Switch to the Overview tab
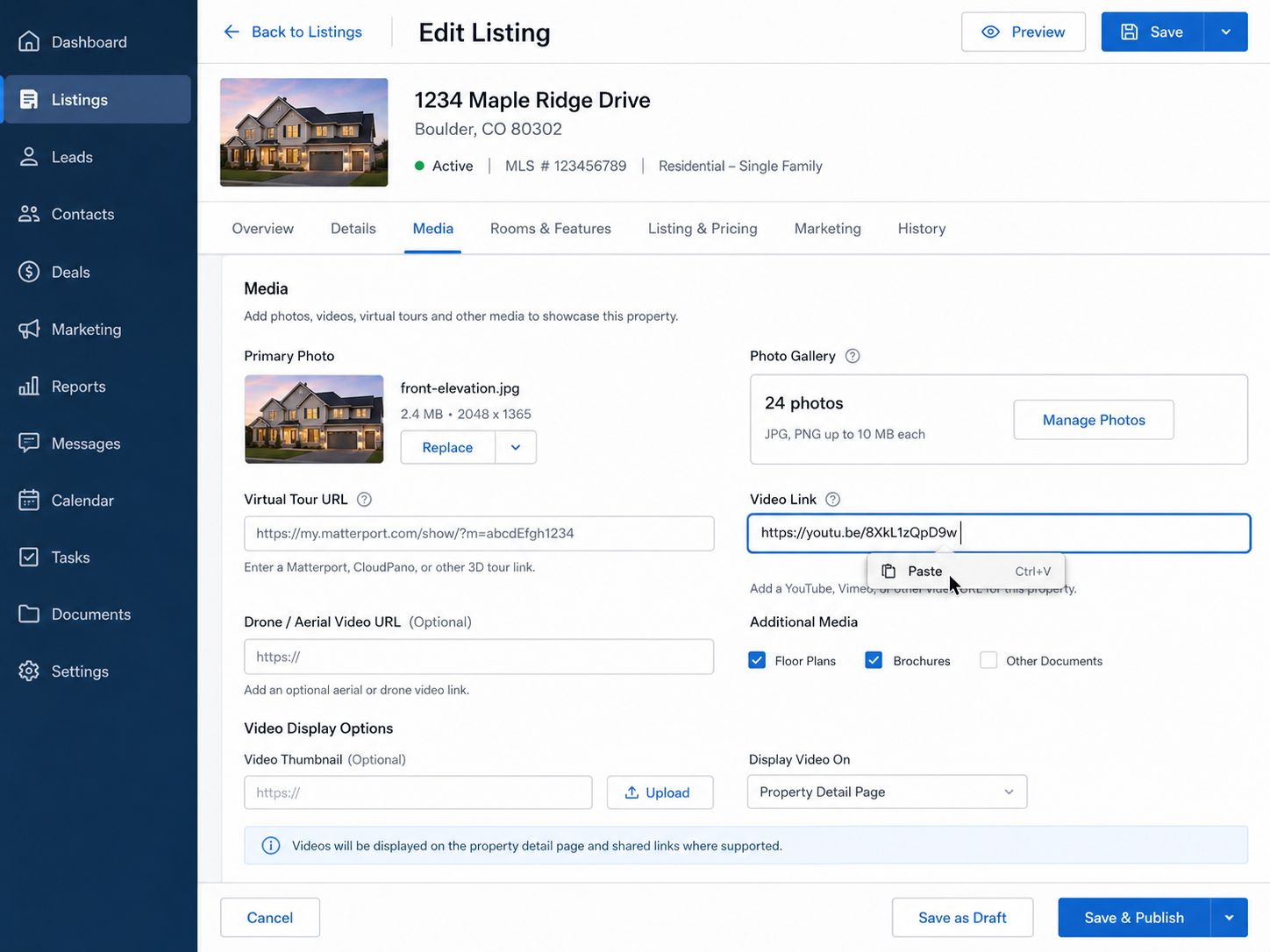Viewport: 1270px width, 952px height. click(x=263, y=229)
